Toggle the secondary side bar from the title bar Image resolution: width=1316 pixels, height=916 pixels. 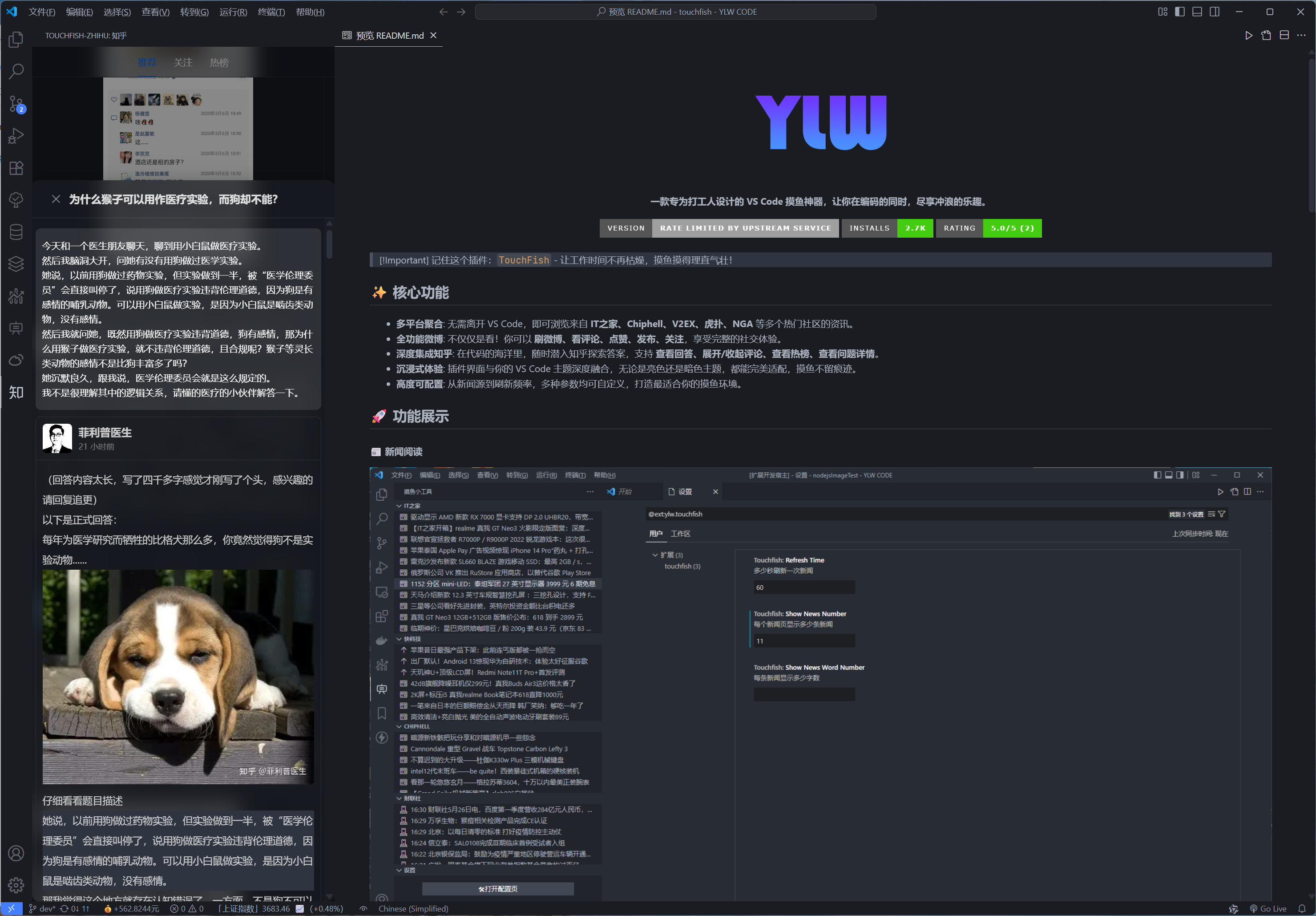(1215, 12)
